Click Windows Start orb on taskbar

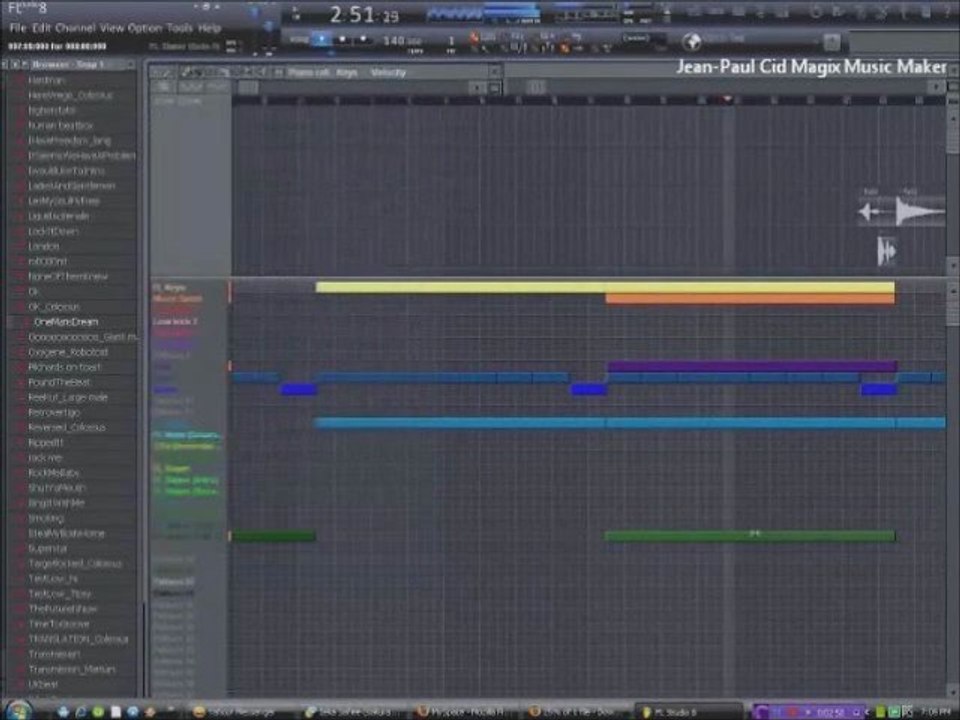pos(18,711)
